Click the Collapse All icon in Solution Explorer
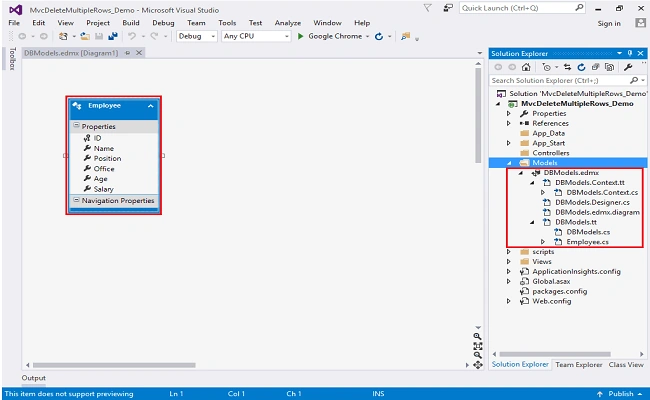 (595, 67)
